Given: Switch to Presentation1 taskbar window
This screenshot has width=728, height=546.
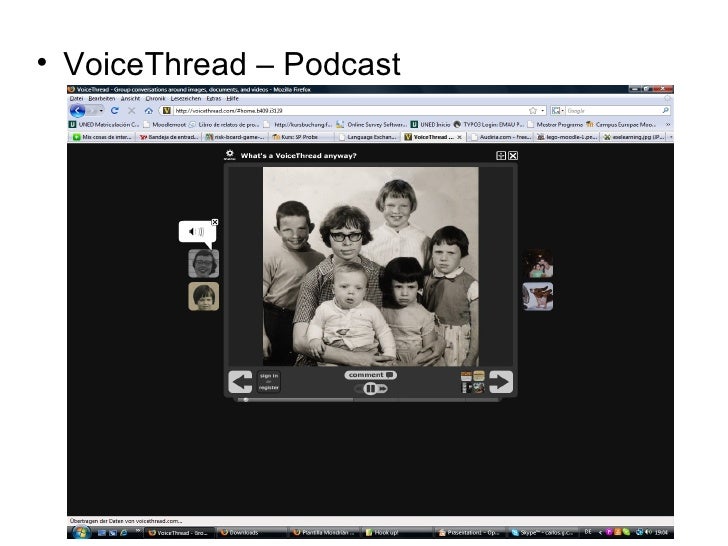Looking at the screenshot, I should [469, 533].
